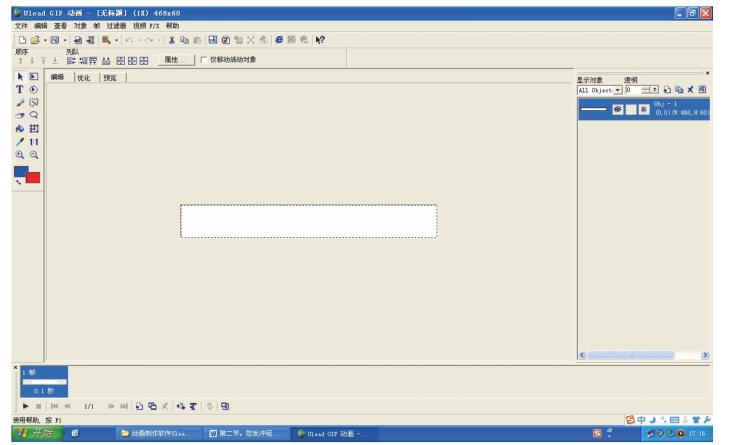Click the new object icon in object panel
737x445 pixels.
[x=667, y=89]
